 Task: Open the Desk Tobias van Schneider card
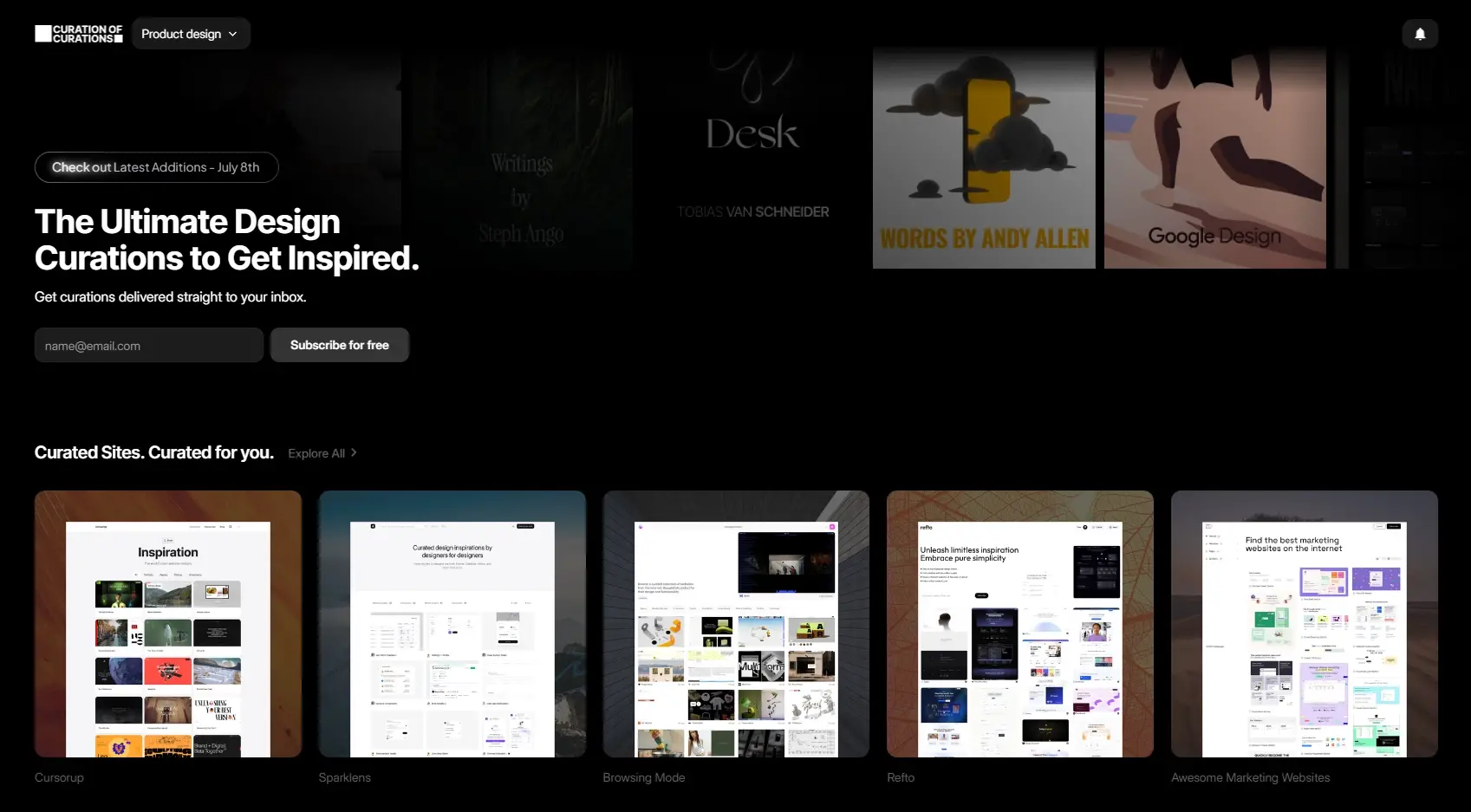coord(752,158)
